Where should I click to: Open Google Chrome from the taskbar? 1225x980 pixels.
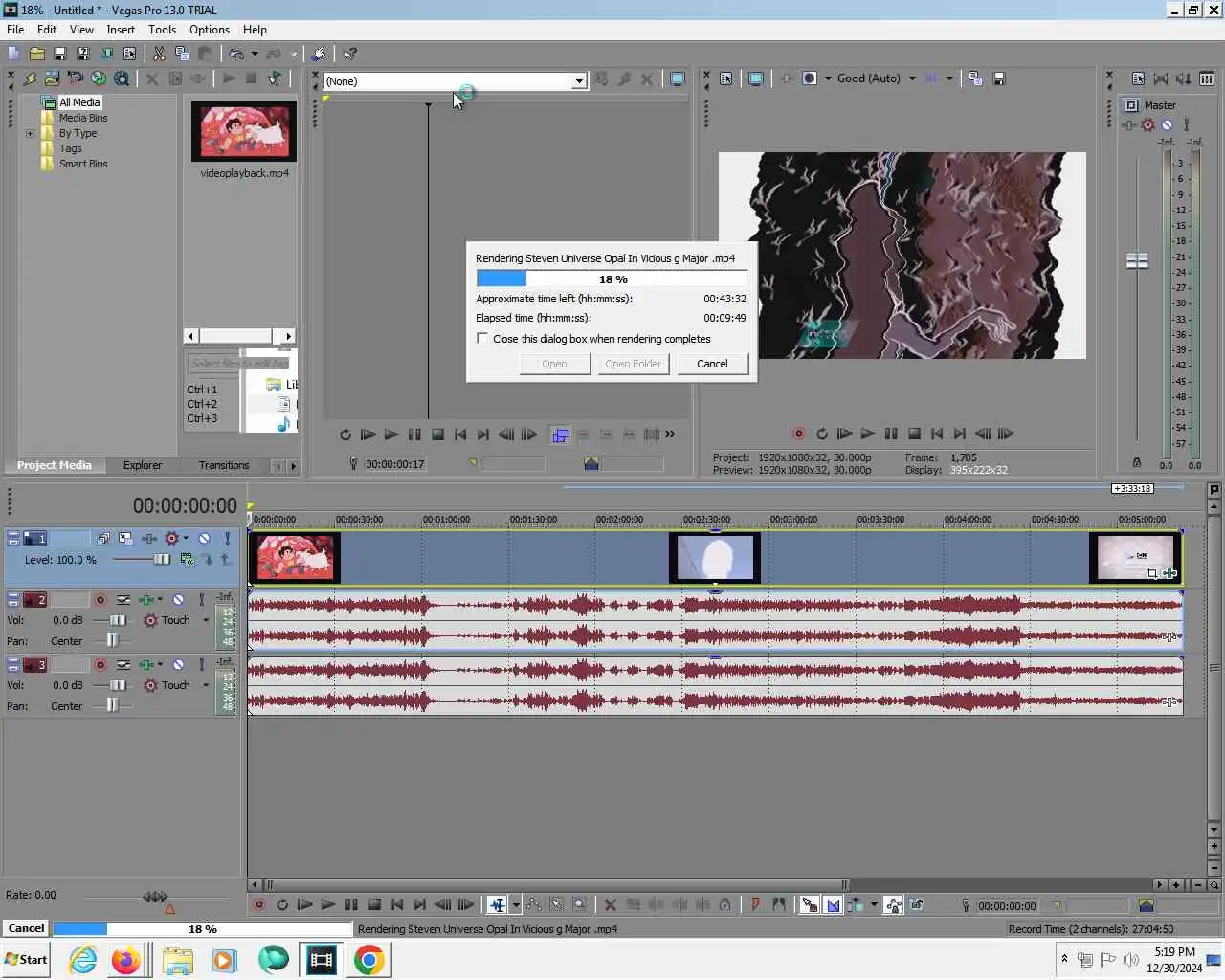pos(368,960)
